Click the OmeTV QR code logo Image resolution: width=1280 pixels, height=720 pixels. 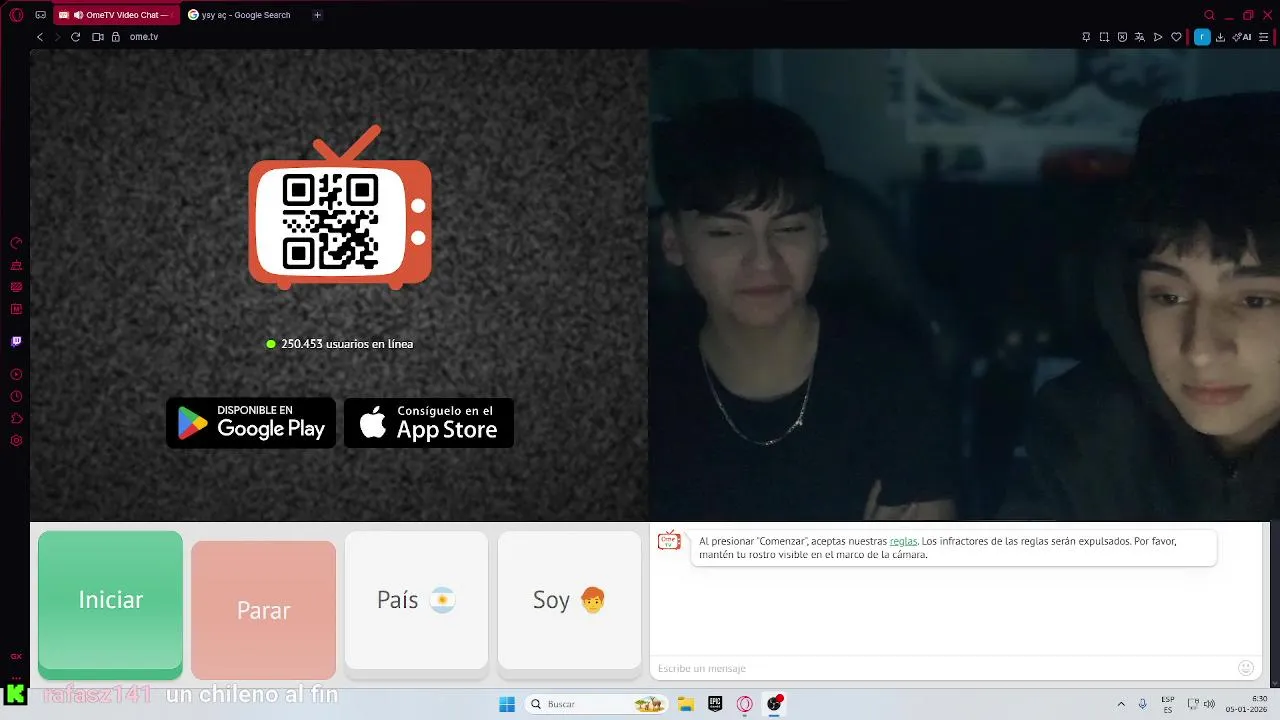click(x=340, y=208)
